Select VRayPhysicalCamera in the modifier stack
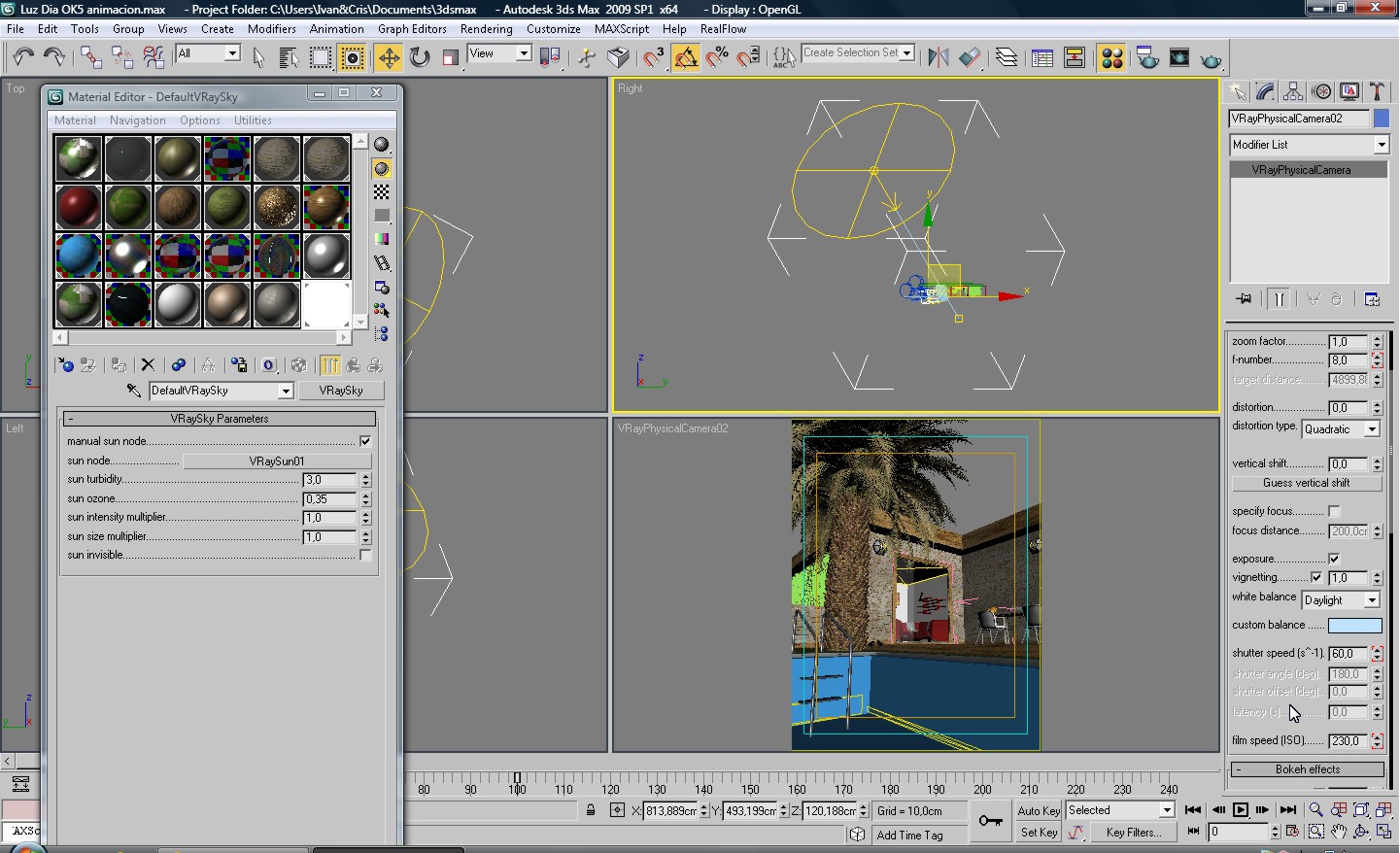This screenshot has width=1400, height=853. [1309, 170]
